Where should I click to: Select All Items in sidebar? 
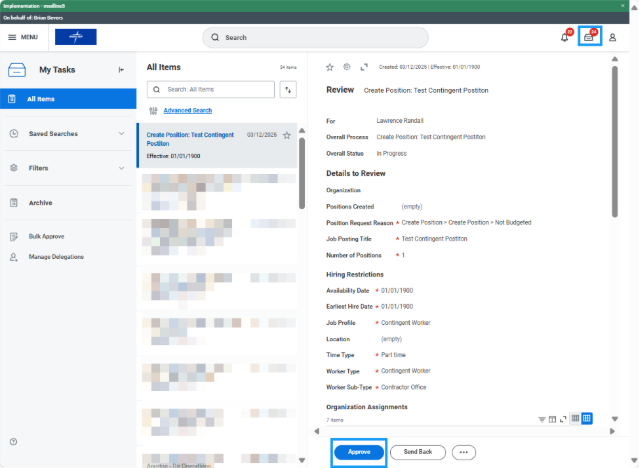click(x=68, y=99)
